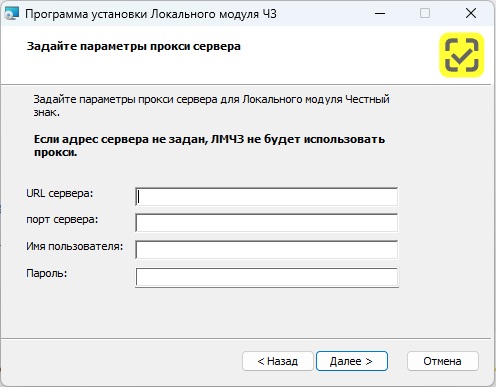Screen dimensions: 496x387
Task: Close the installer window
Action: click(471, 14)
